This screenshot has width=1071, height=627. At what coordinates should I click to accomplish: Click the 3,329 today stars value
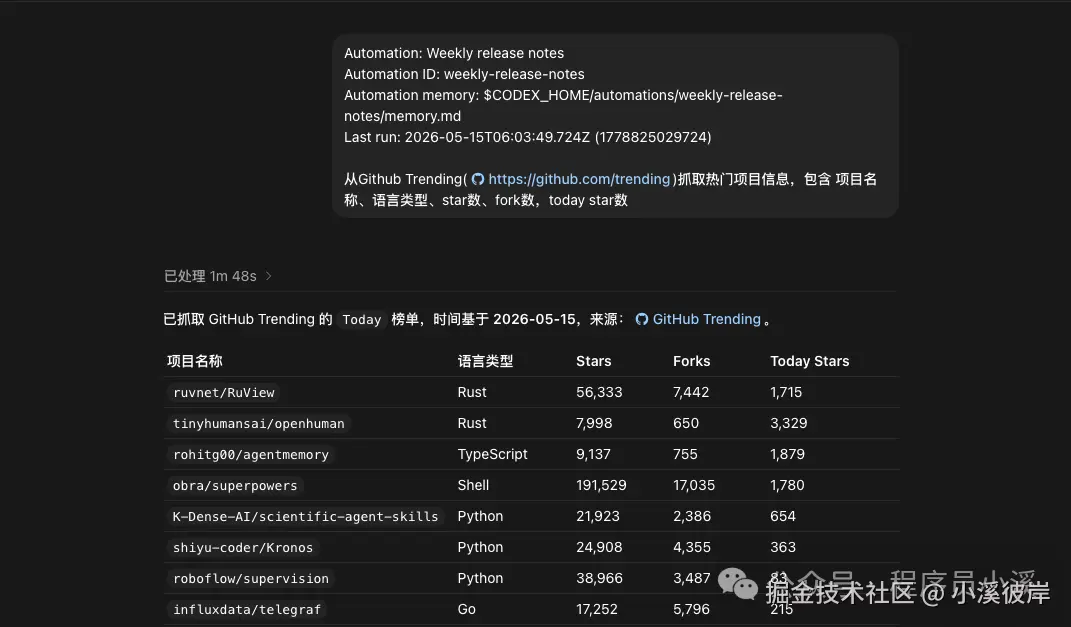789,423
